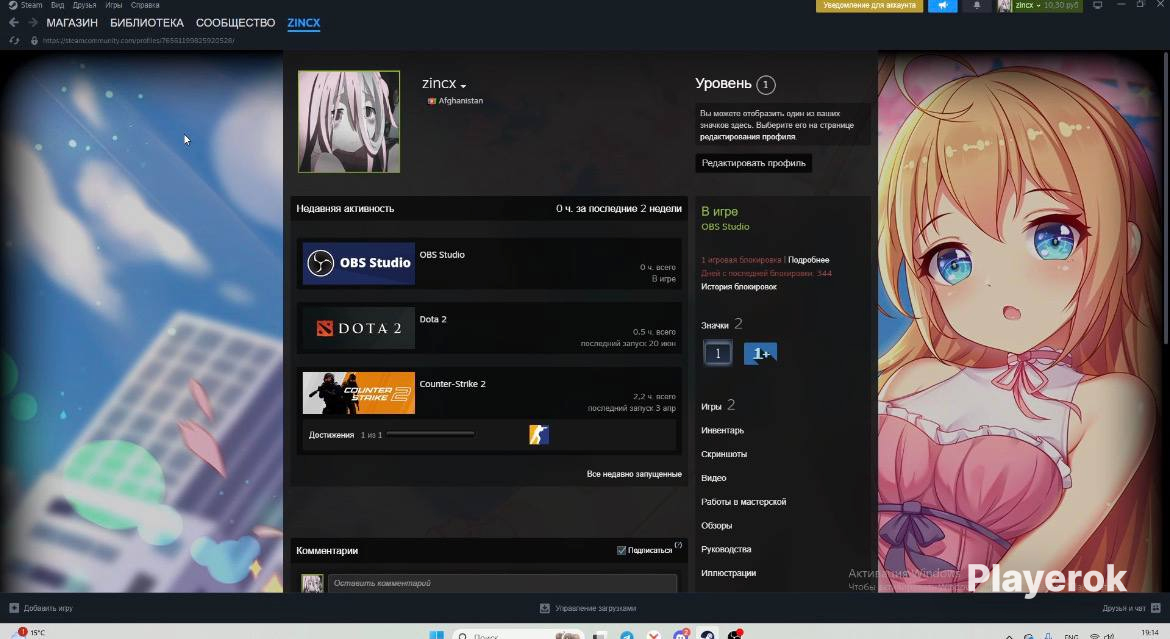Click the Уведомление для аккаунта button
Image resolution: width=1170 pixels, height=639 pixels.
(x=869, y=5)
